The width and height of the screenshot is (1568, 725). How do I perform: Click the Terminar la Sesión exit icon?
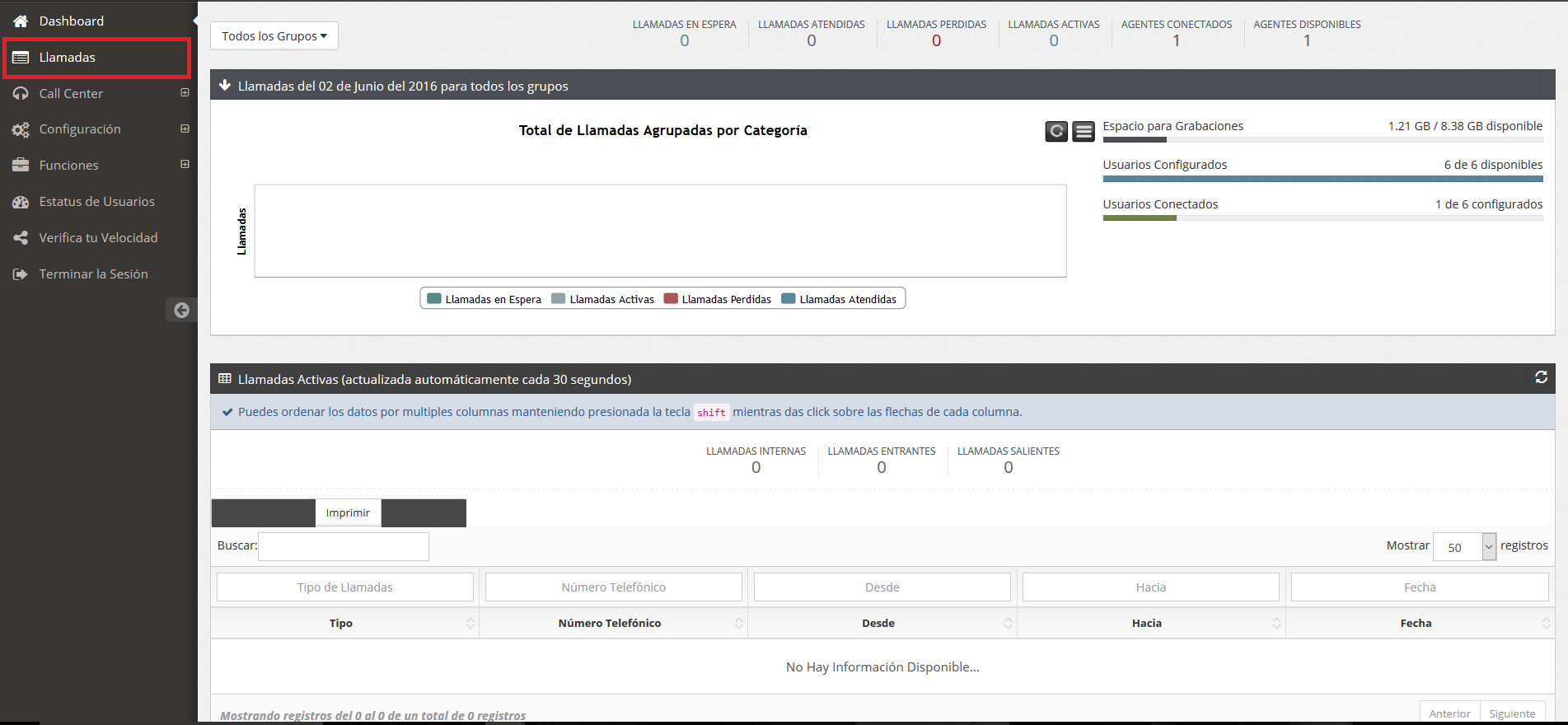[x=21, y=274]
